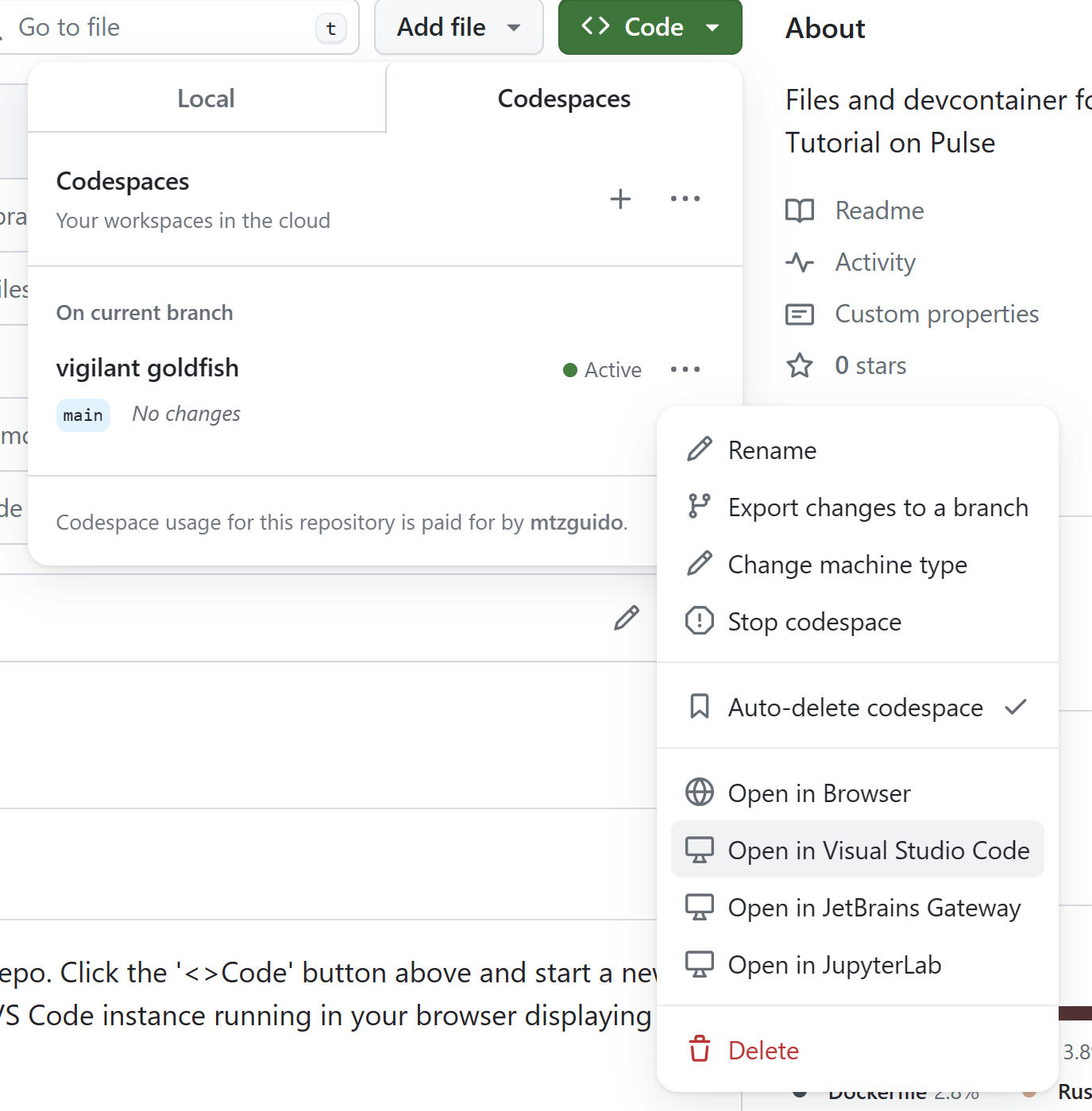
Task: Open the Activity link in About
Action: 875,262
